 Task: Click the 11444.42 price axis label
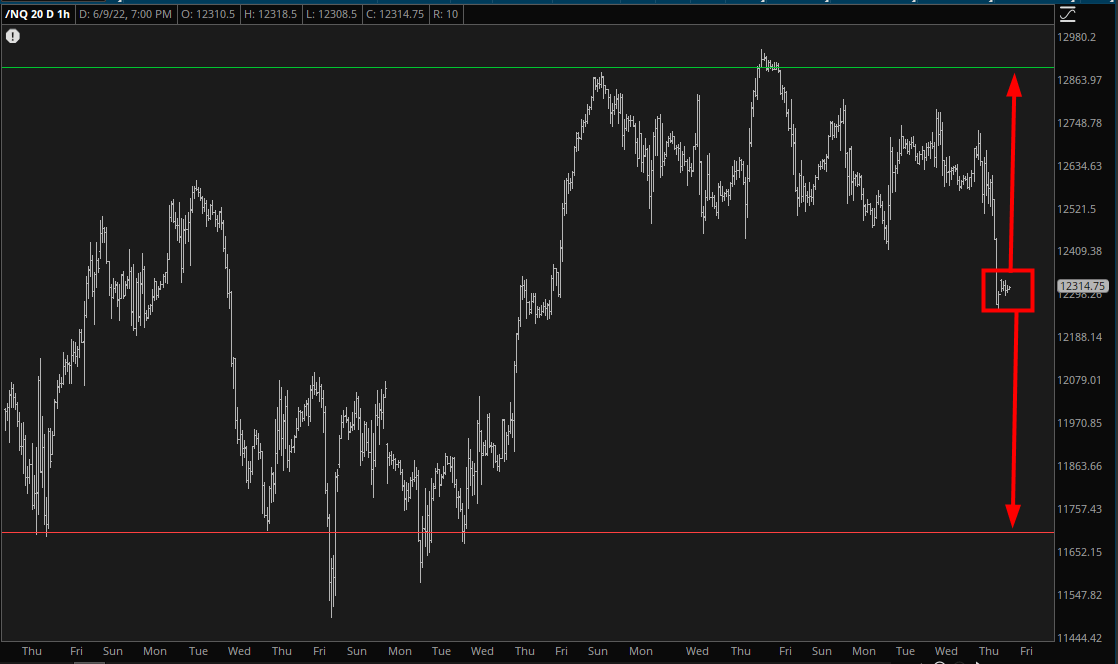coord(1080,638)
